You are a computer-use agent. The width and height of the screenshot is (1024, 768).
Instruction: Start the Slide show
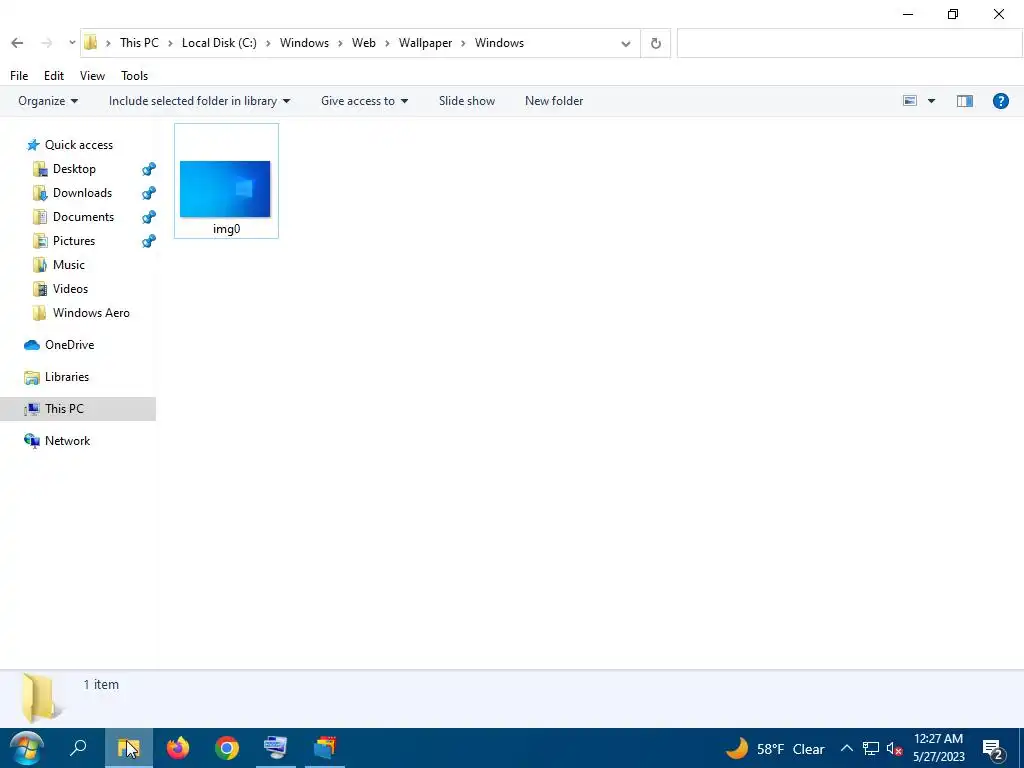tap(467, 101)
